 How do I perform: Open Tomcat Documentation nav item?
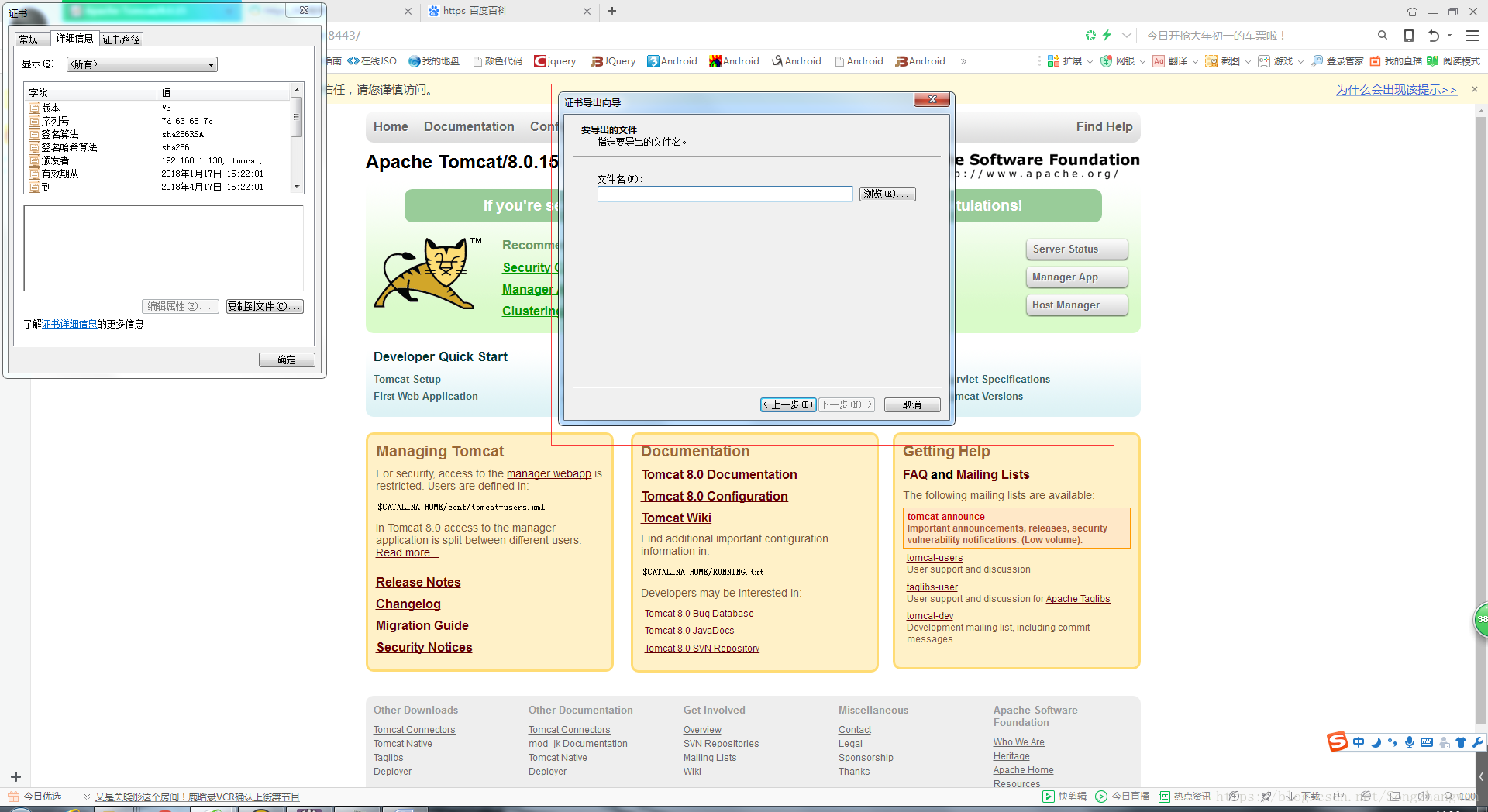[x=469, y=127]
